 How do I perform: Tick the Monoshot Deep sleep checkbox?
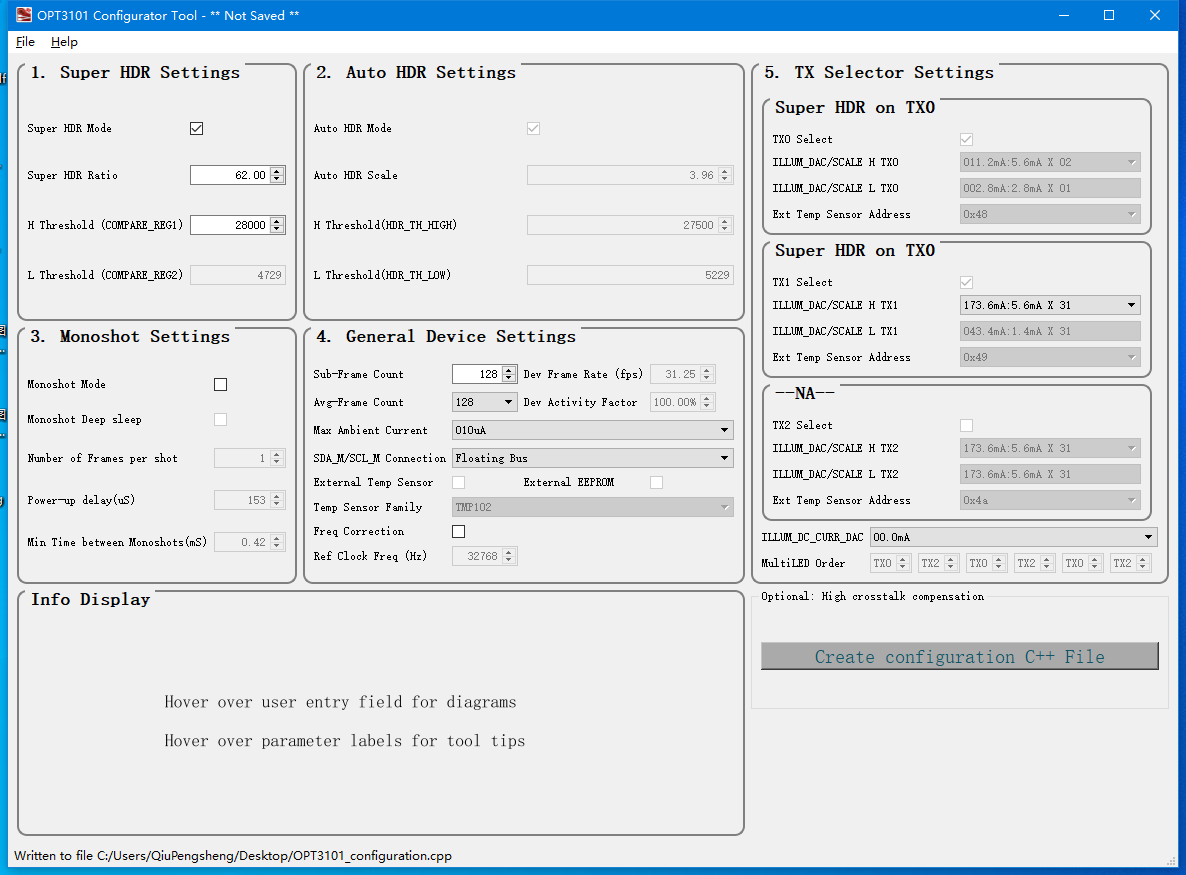220,419
